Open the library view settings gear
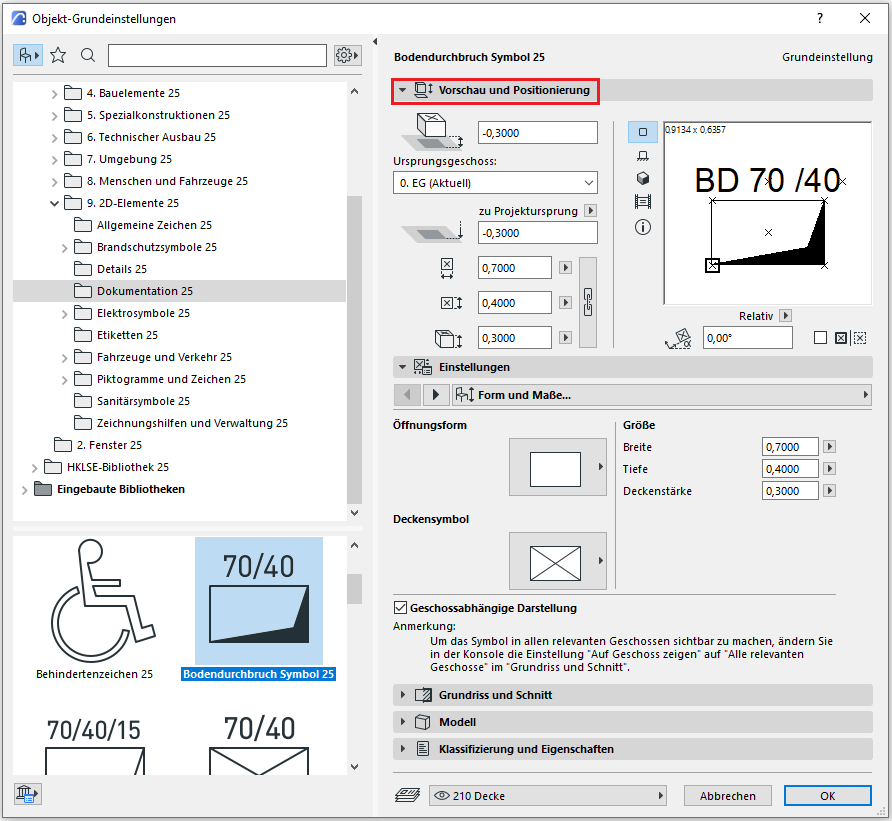 pyautogui.click(x=347, y=55)
